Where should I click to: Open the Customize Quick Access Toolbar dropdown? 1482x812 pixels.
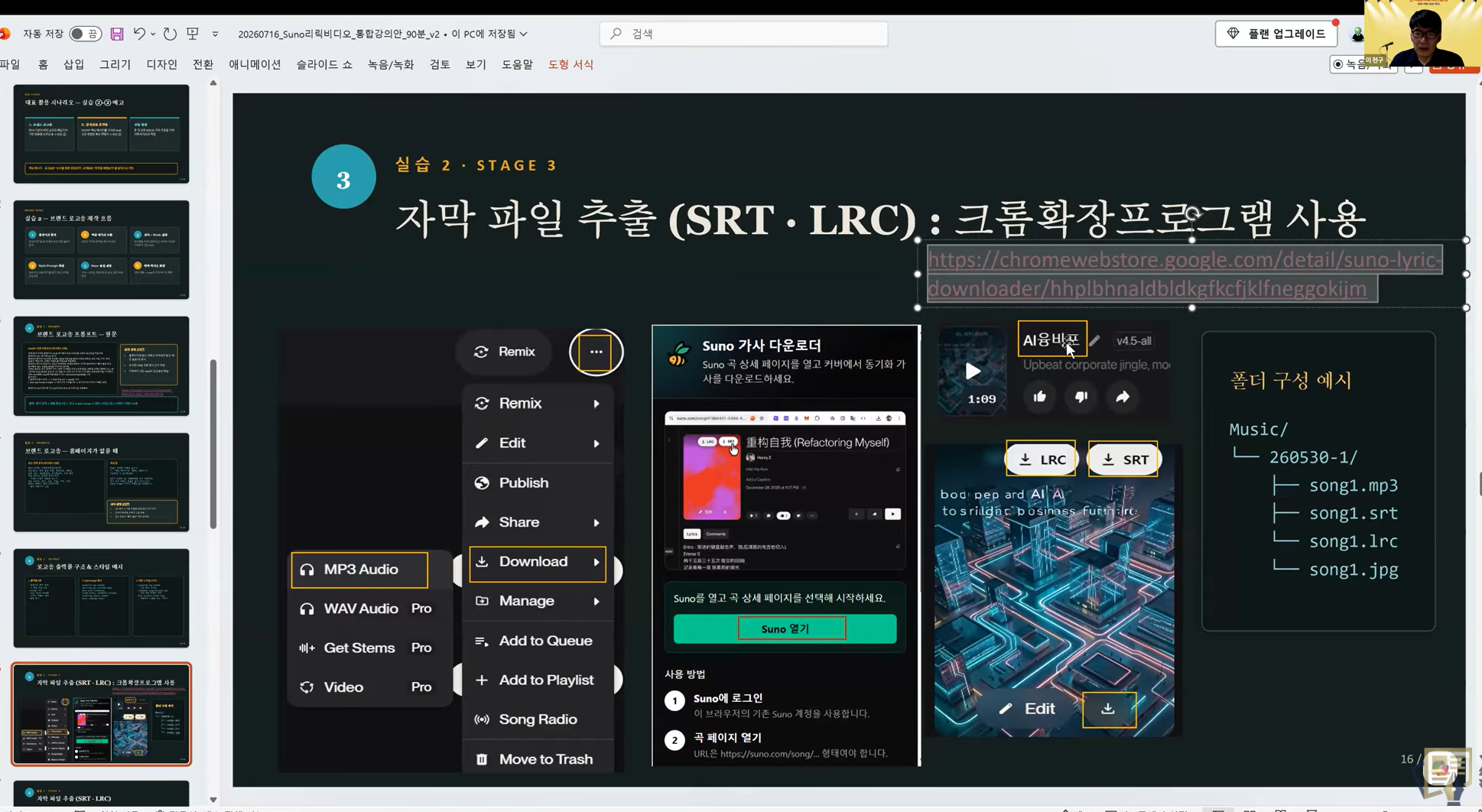215,34
